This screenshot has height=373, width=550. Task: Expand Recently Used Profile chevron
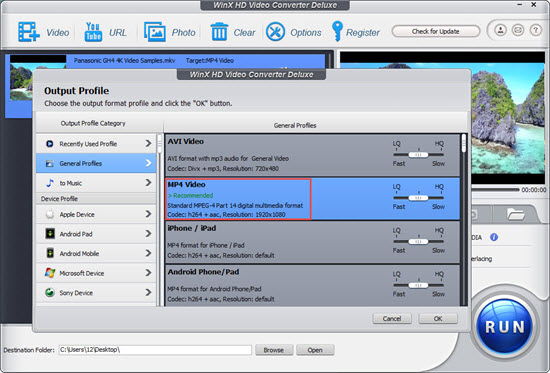[x=148, y=144]
